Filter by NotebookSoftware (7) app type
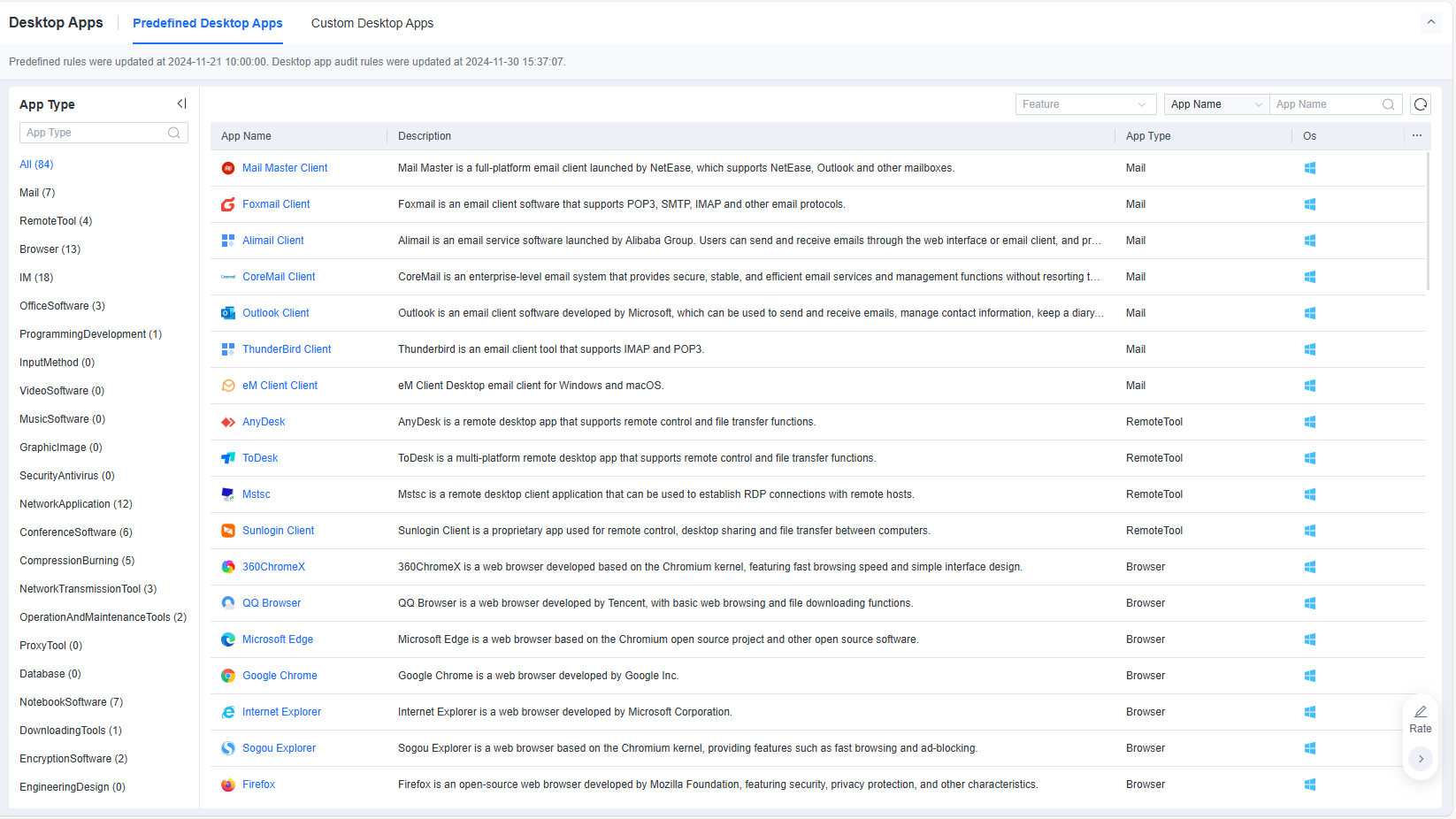This screenshot has height=819, width=1456. point(72,702)
